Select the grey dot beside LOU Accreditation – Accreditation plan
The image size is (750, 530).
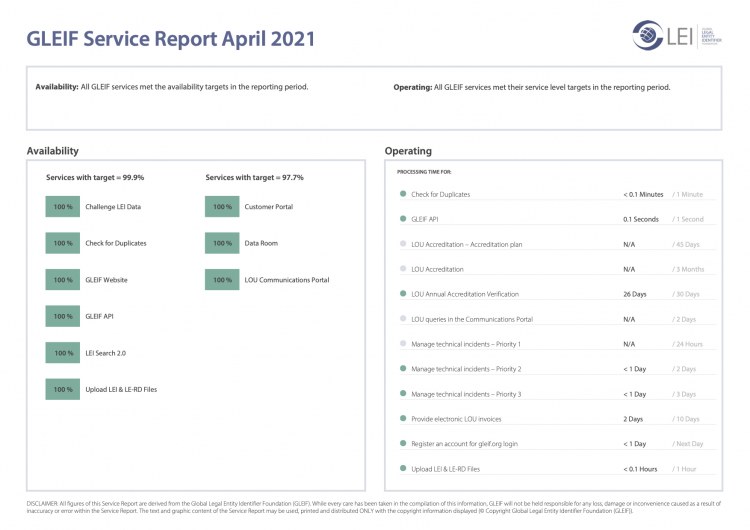coord(403,244)
